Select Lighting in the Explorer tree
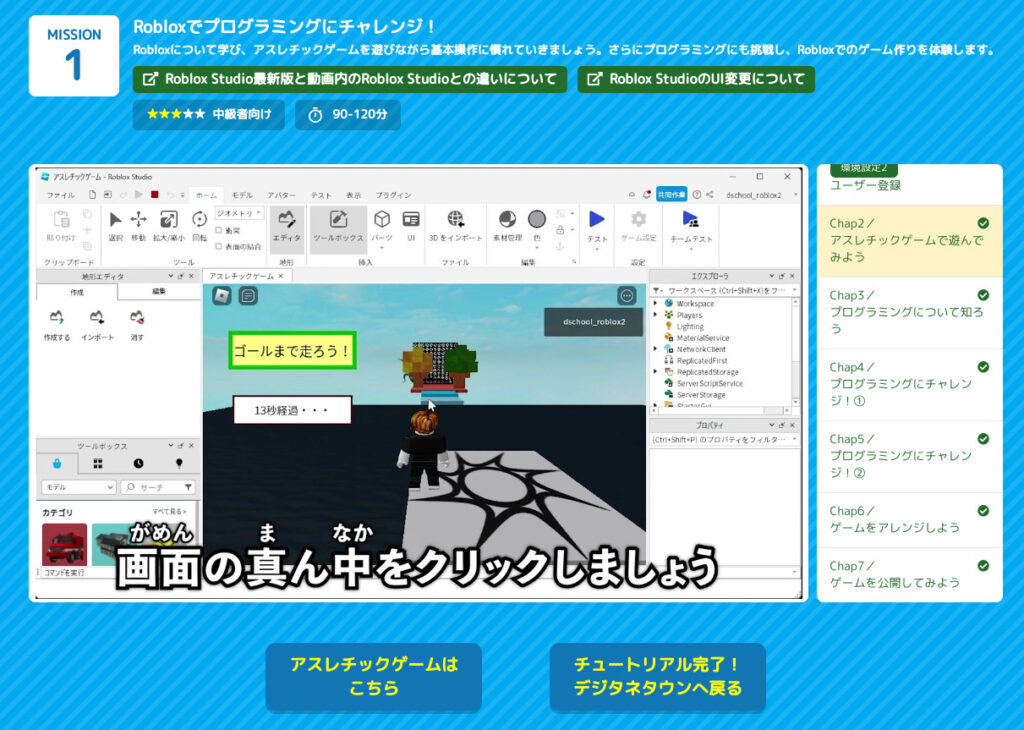This screenshot has width=1024, height=730. [x=690, y=326]
